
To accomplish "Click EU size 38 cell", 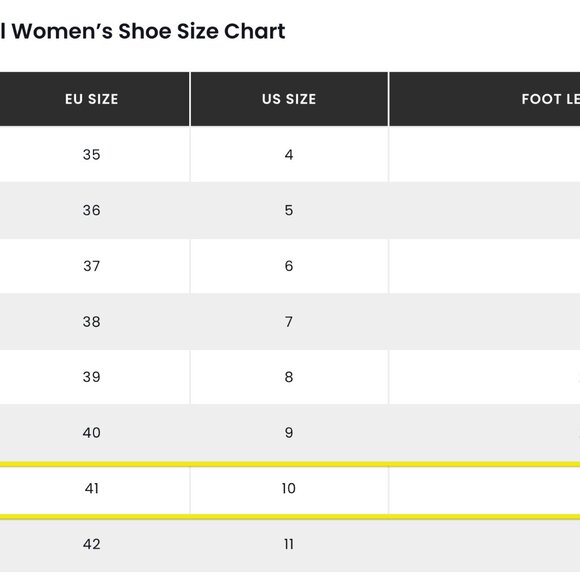I will [x=94, y=321].
